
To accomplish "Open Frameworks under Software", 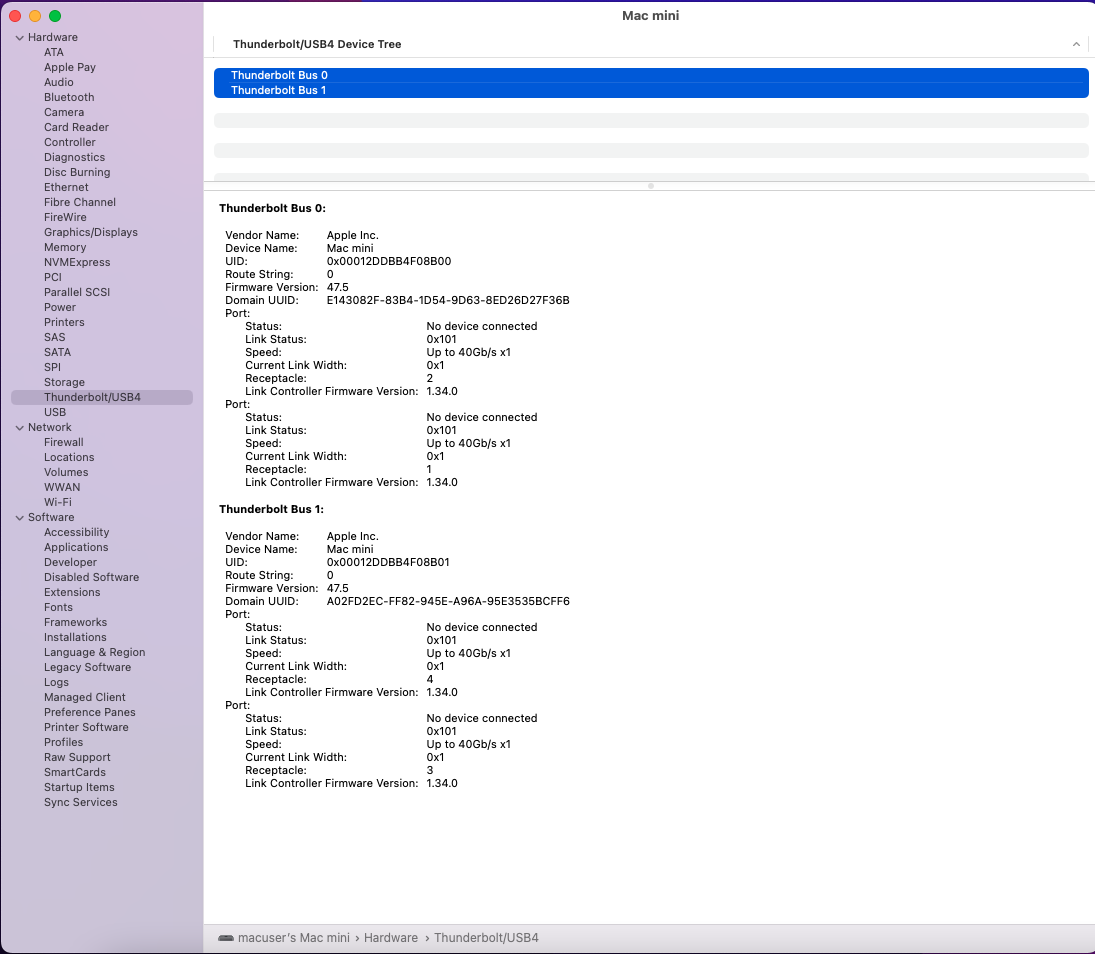I will coord(75,623).
